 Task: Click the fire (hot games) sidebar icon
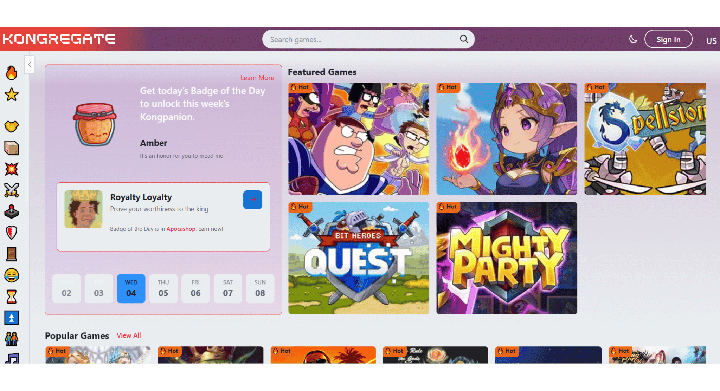click(x=11, y=73)
